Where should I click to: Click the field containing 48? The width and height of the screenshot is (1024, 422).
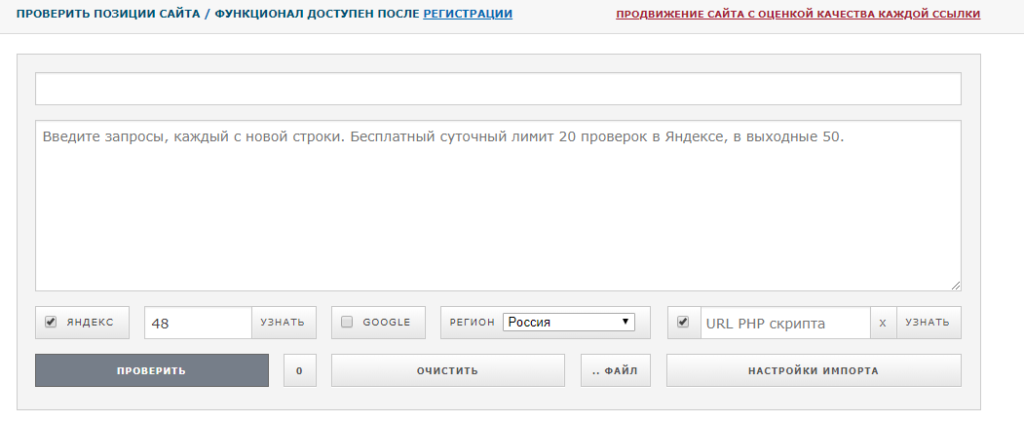click(x=198, y=323)
